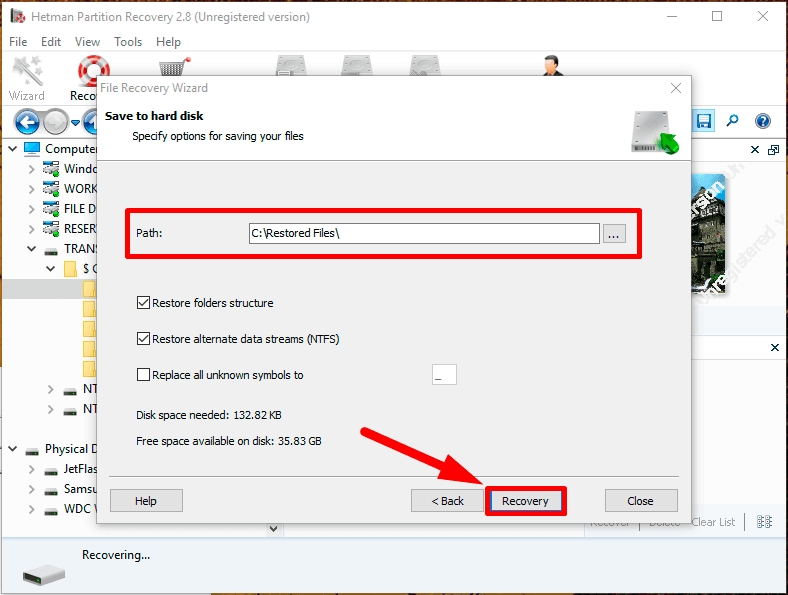Click the TRANS drive icon in tree

point(51,250)
